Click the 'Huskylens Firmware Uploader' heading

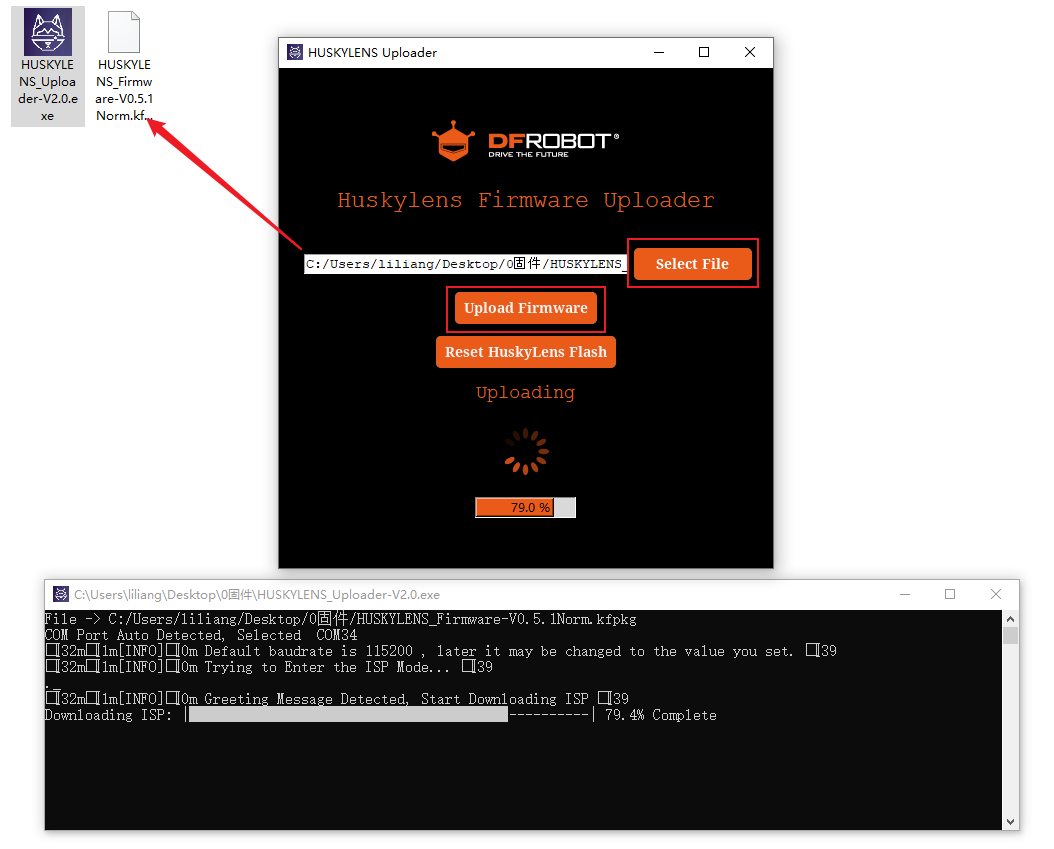pyautogui.click(x=526, y=200)
